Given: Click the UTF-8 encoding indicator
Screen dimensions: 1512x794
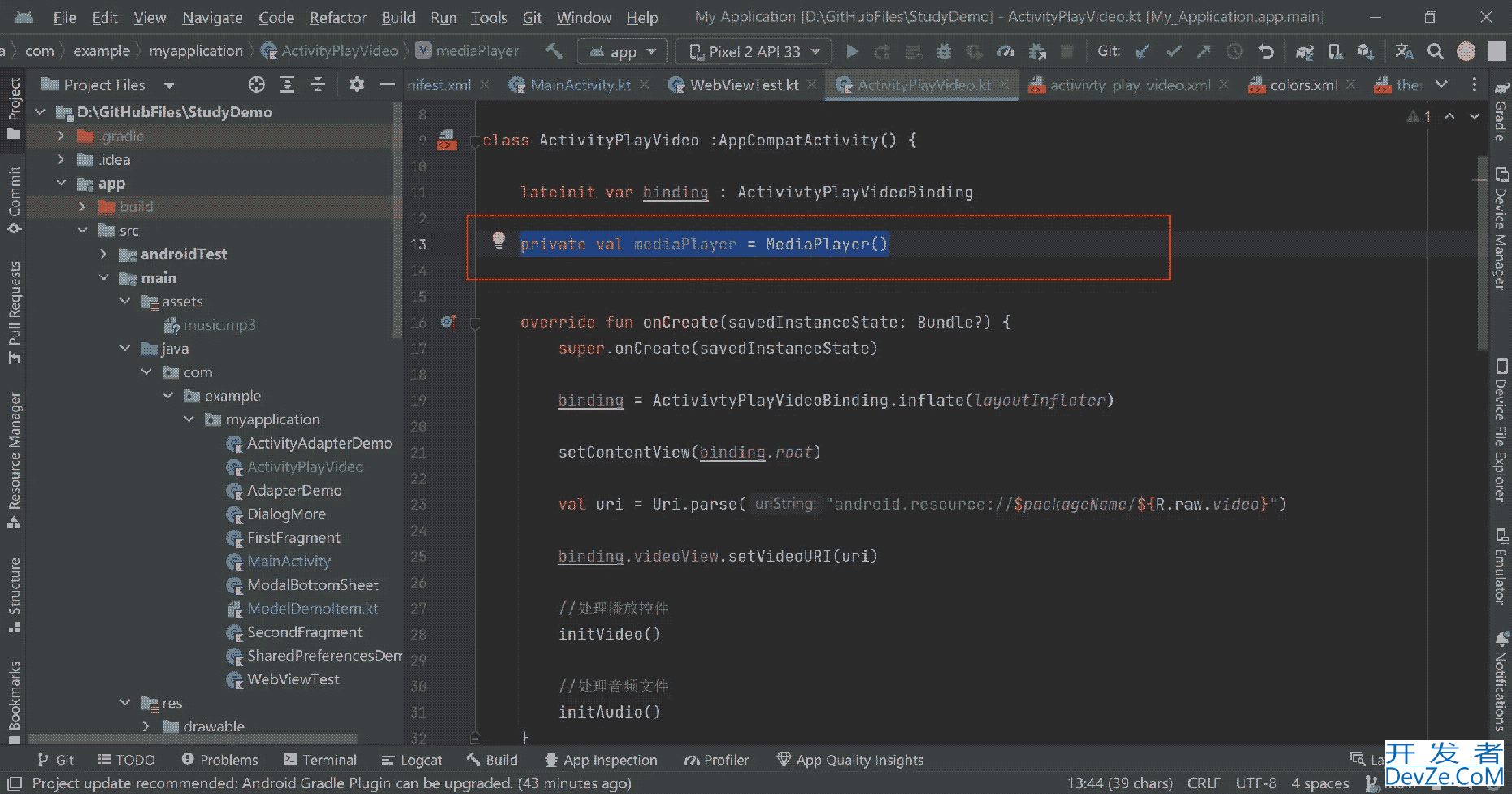Looking at the screenshot, I should click(x=1256, y=783).
